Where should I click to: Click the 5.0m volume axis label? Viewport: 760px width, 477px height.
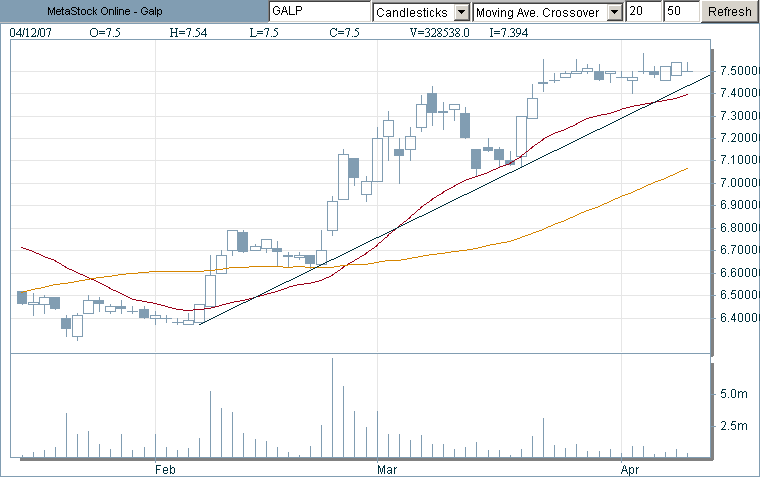click(733, 394)
